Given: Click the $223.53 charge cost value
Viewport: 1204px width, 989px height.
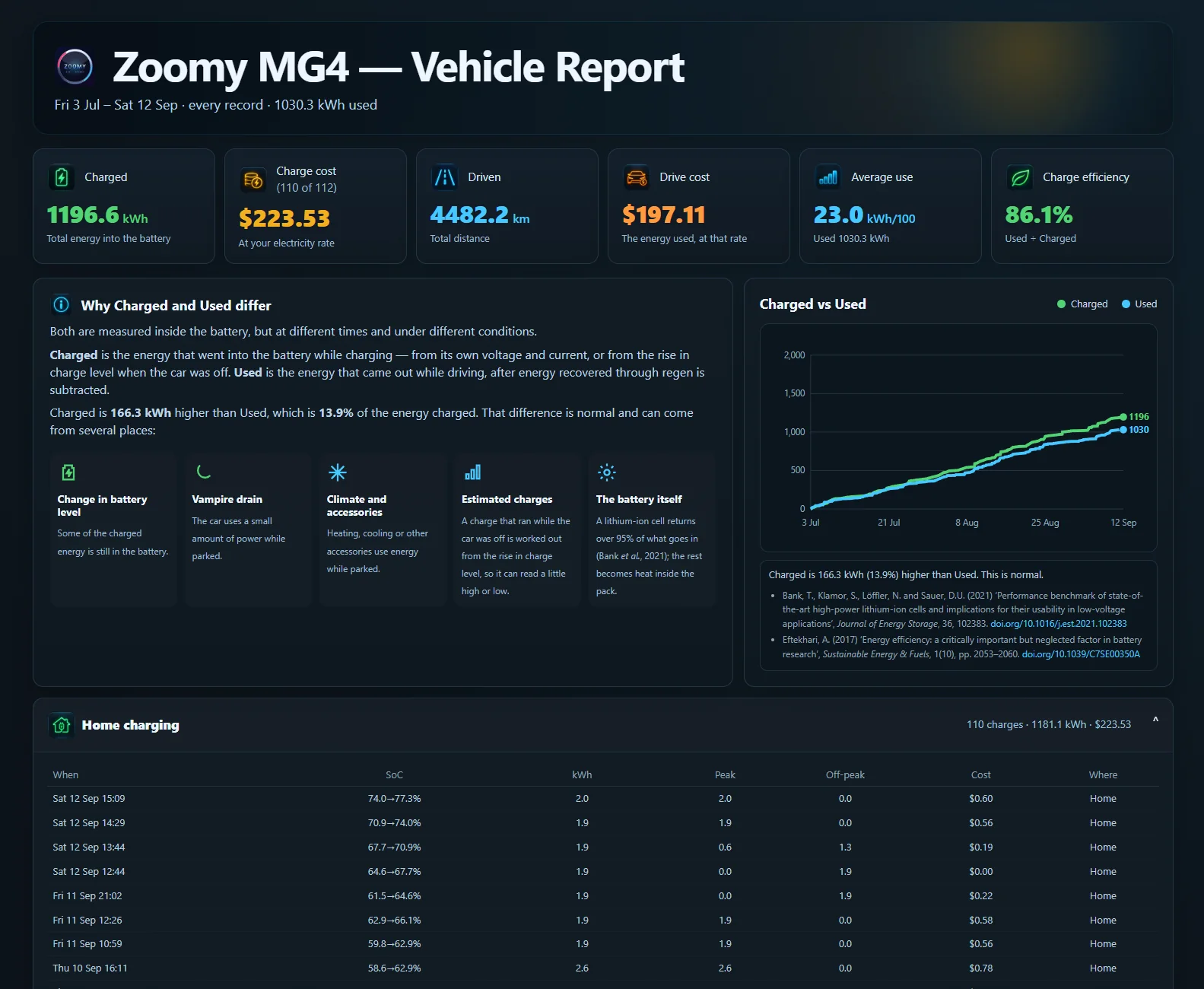Looking at the screenshot, I should click(284, 218).
